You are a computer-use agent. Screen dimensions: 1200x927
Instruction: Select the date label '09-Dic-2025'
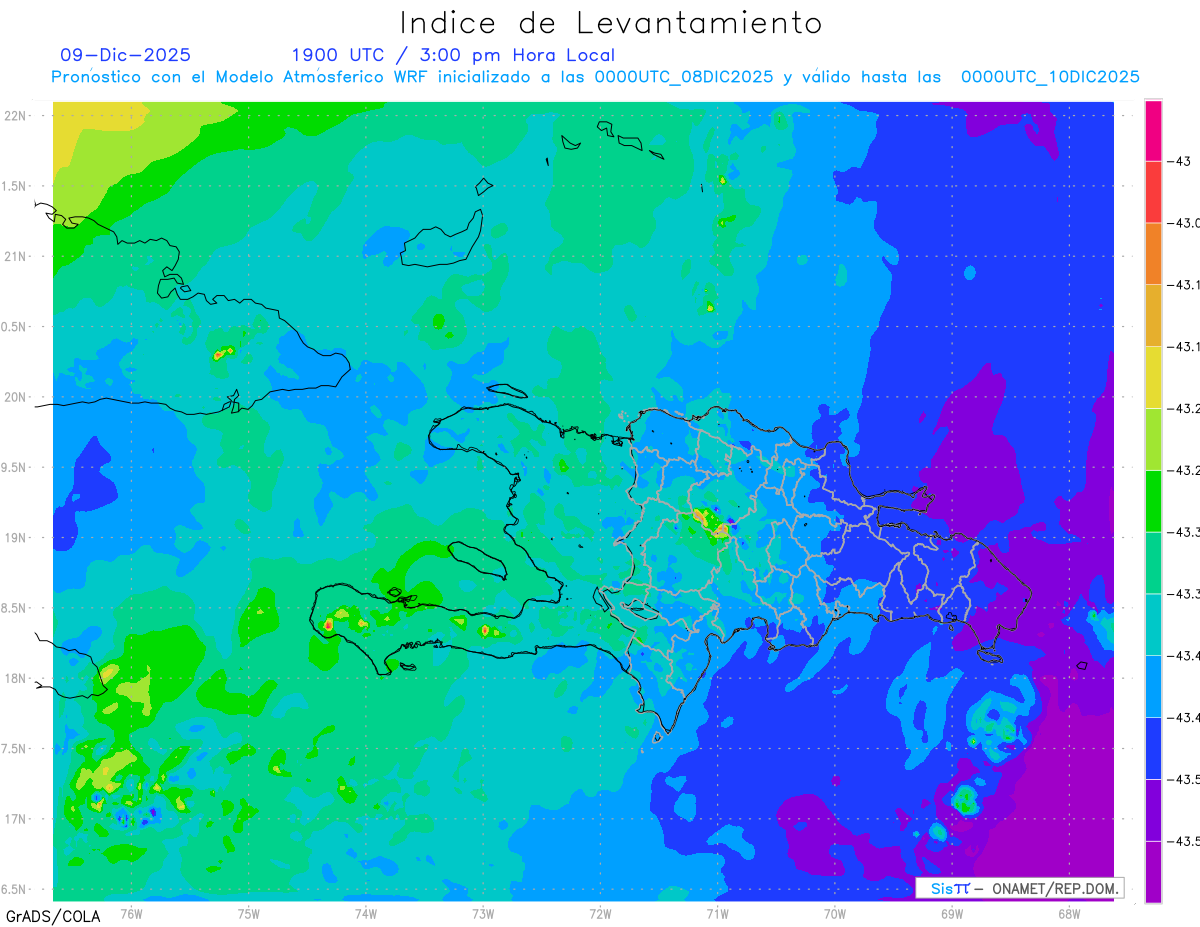(125, 55)
